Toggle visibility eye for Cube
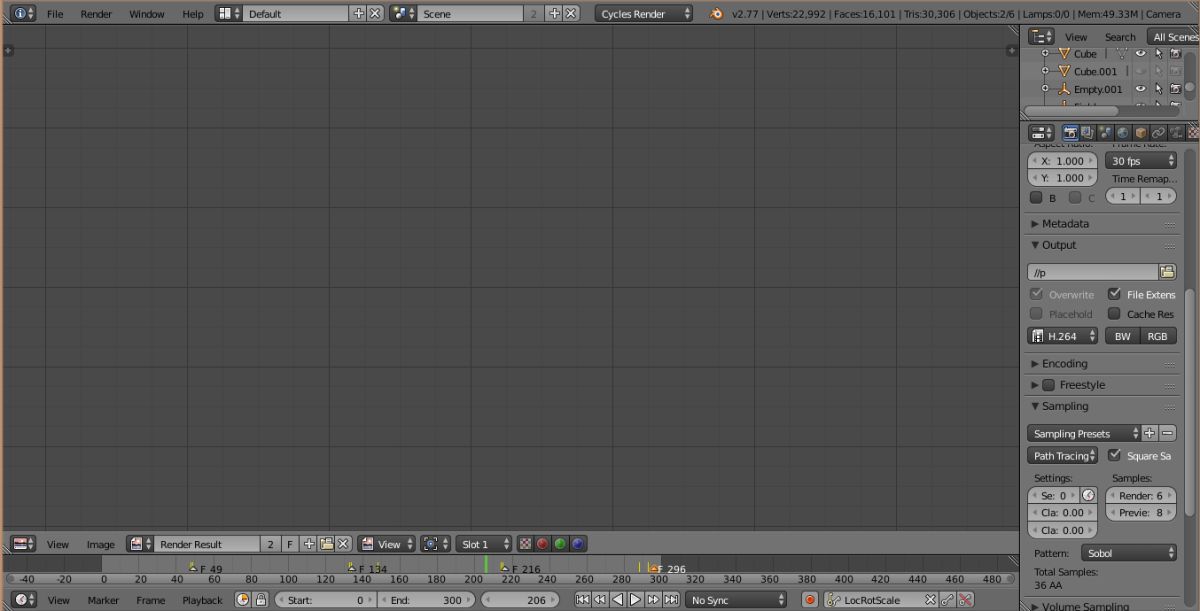The height and width of the screenshot is (611, 1200). (x=1140, y=53)
